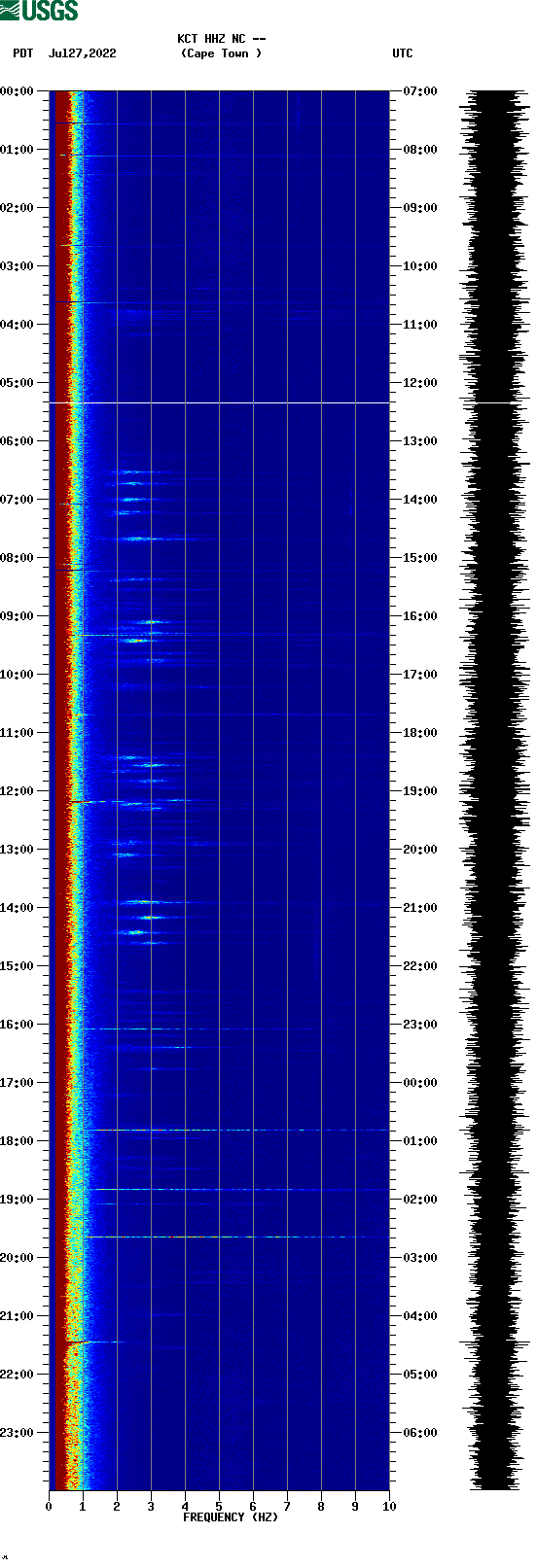The height and width of the screenshot is (1568, 537).
Task: Click the 3 Hz frequency tick label
Action: (x=151, y=1507)
